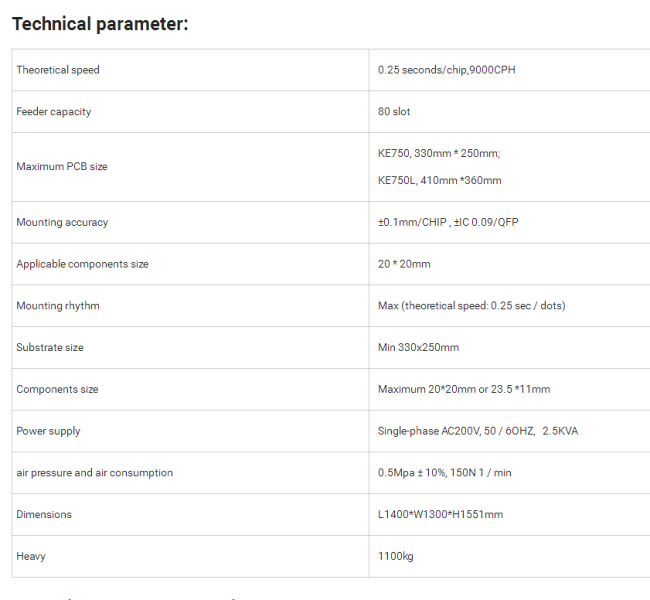Select the Mounting rhythm label
650x600 pixels.
click(58, 306)
